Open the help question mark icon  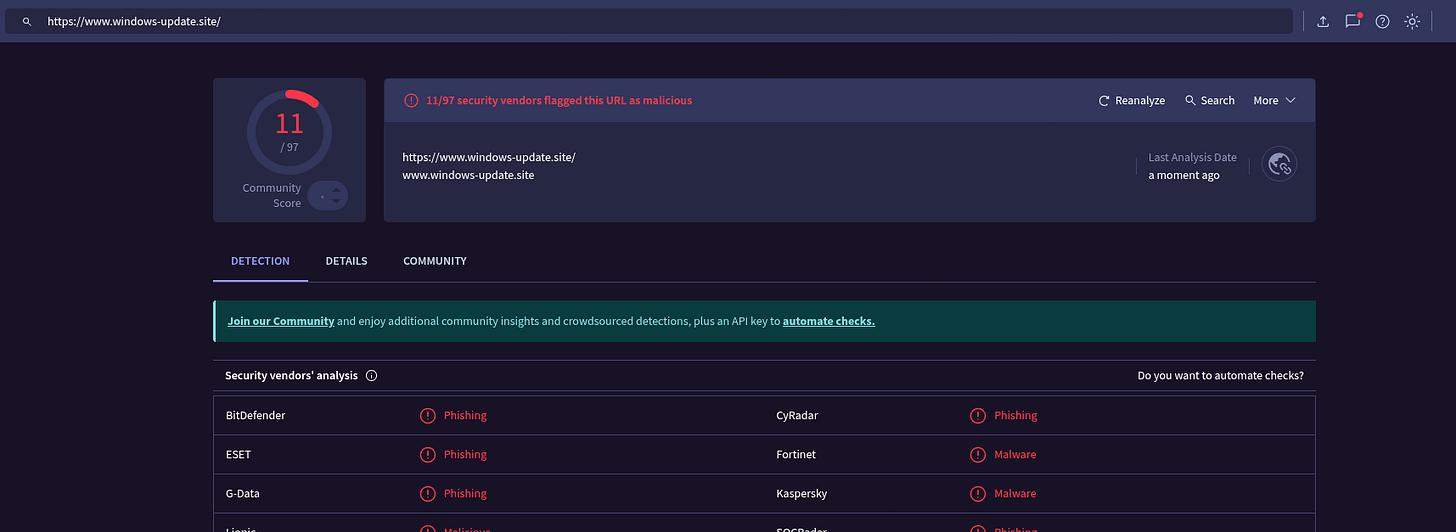point(1382,21)
